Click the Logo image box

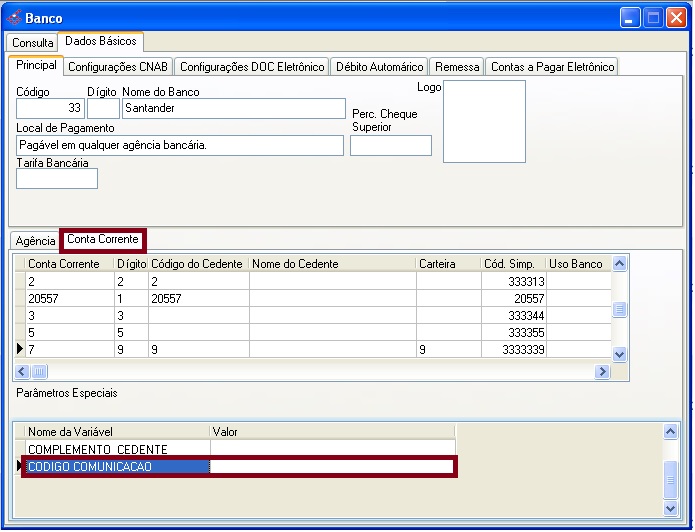pos(484,120)
